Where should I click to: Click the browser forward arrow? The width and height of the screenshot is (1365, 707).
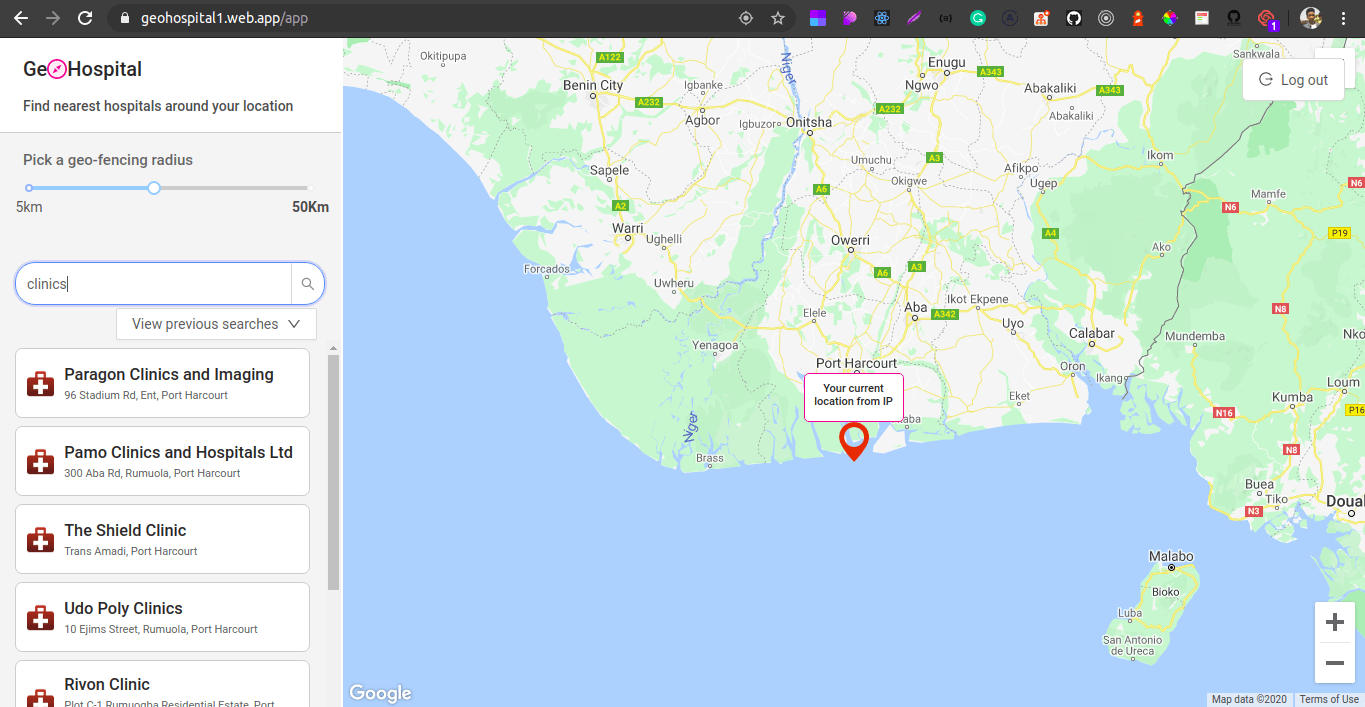[53, 18]
